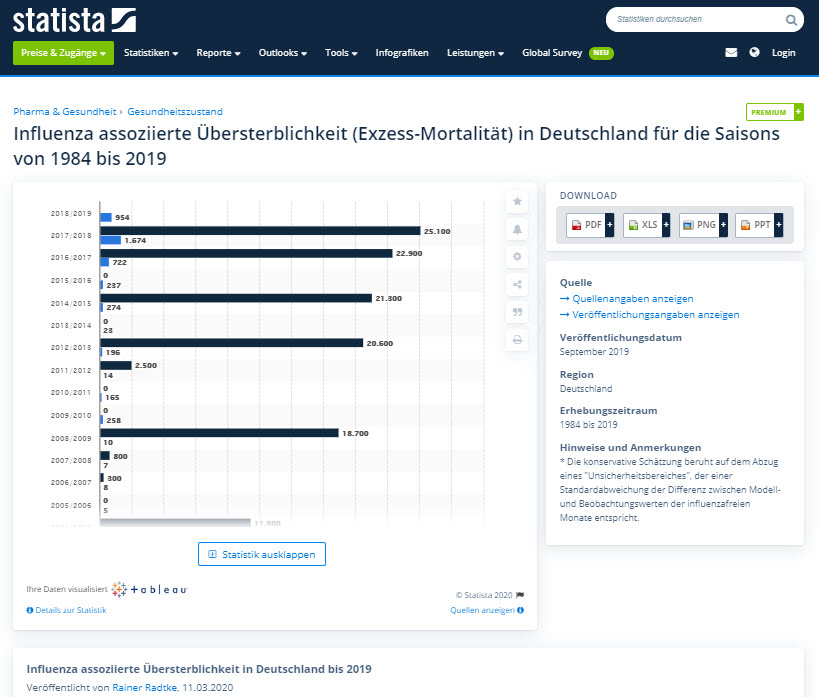Image resolution: width=819 pixels, height=697 pixels.
Task: Click the bell notification icon beside chart
Action: (517, 229)
